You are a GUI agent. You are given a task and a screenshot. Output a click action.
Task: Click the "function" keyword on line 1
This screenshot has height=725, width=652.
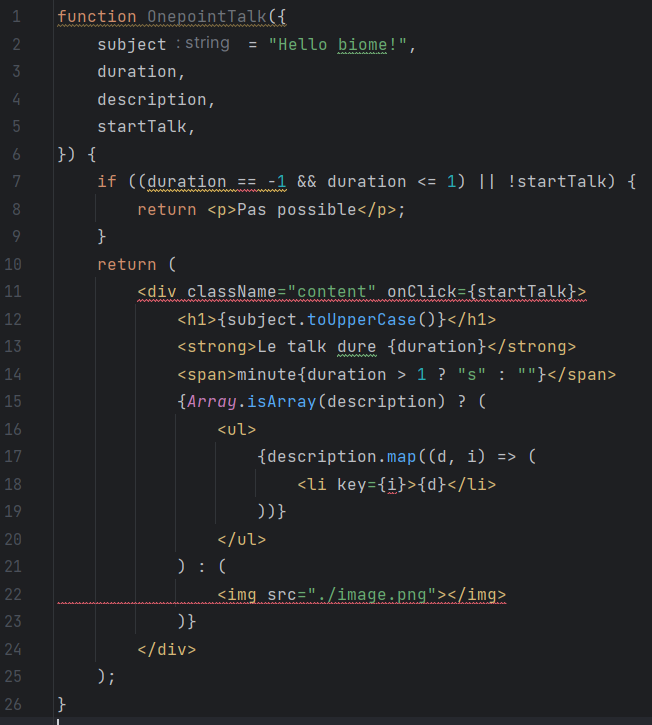(97, 17)
